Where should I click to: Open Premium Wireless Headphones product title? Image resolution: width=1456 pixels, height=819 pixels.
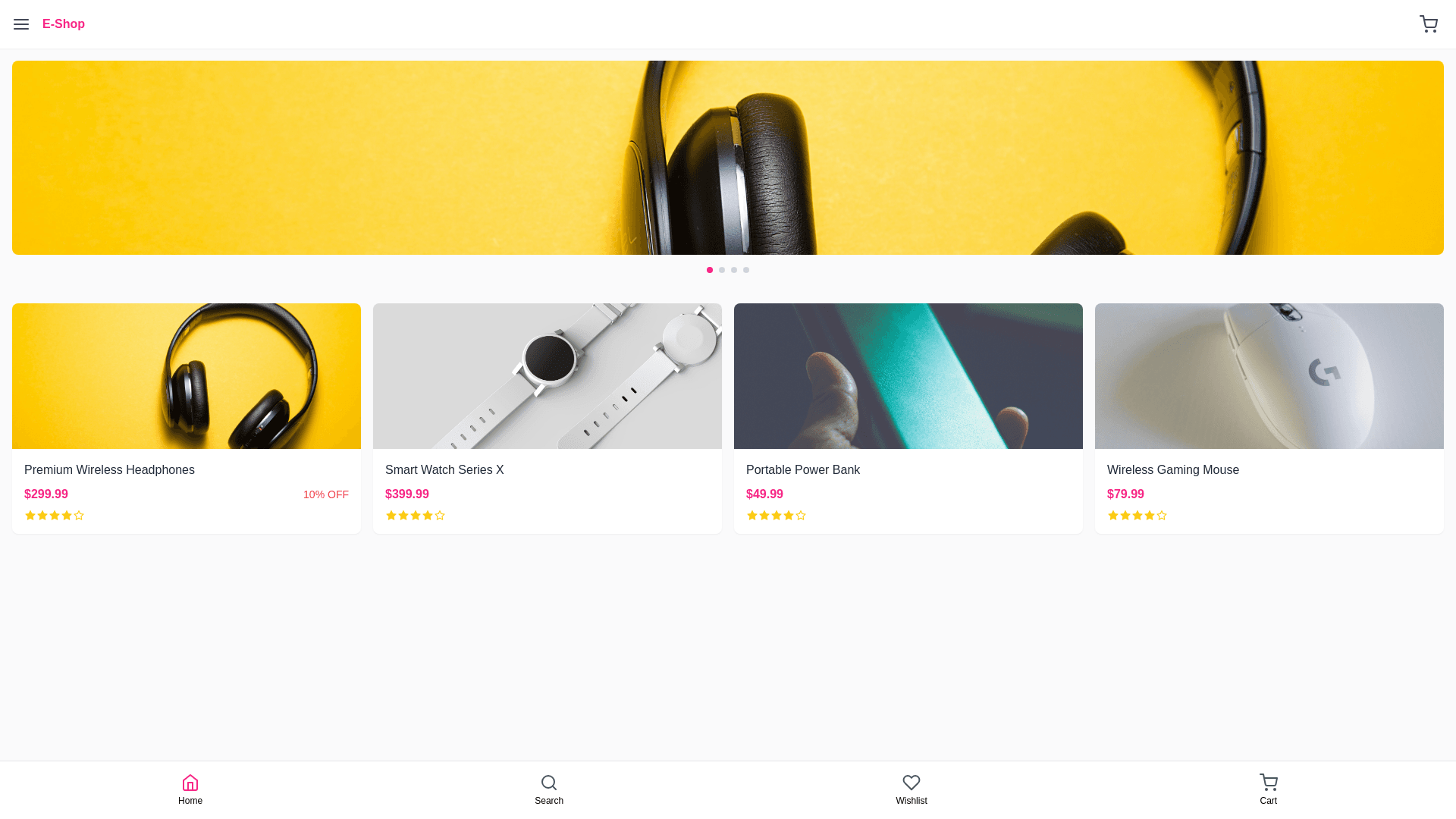(109, 470)
